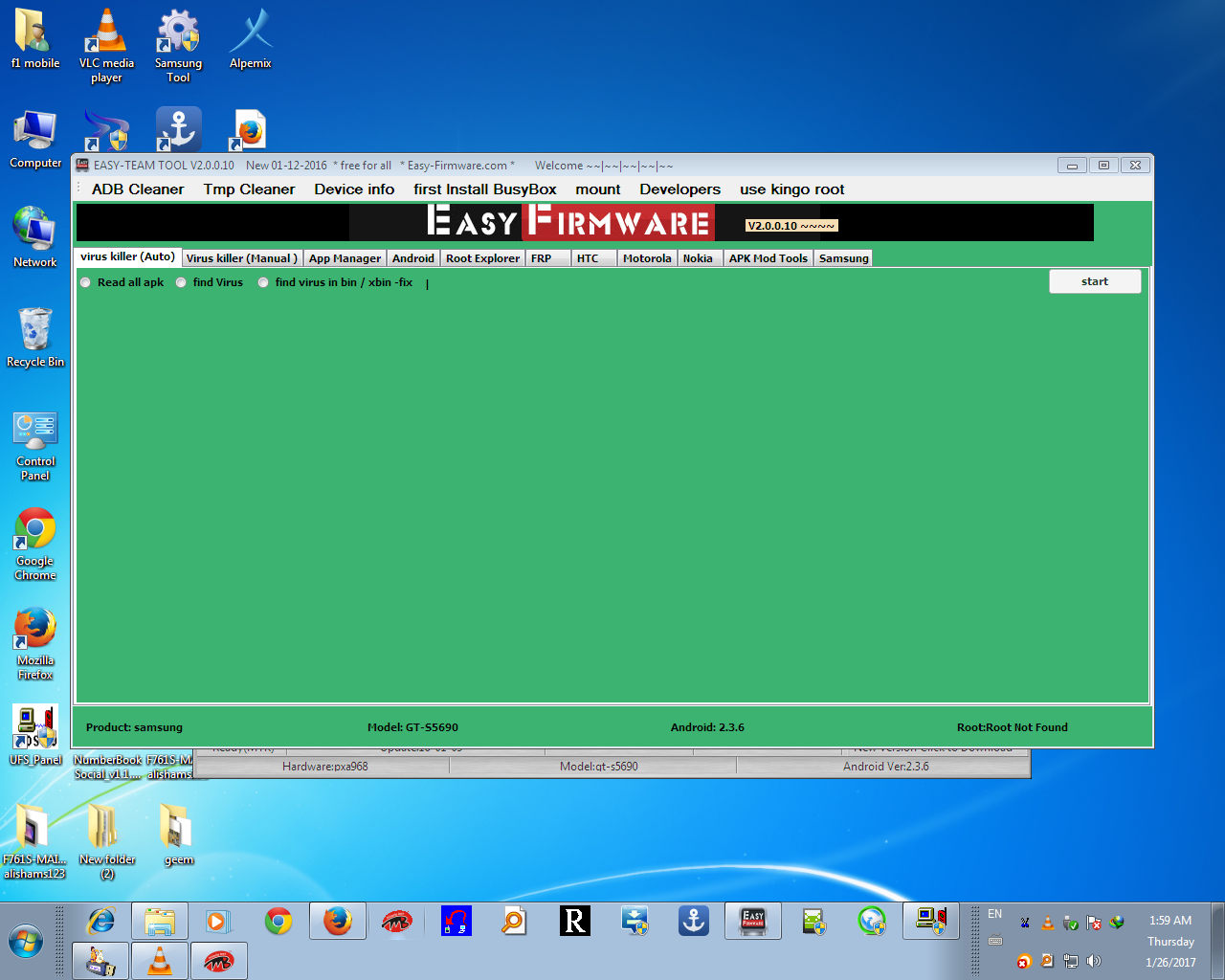Open the Computer desktop icon
The image size is (1225, 980).
click(35, 139)
